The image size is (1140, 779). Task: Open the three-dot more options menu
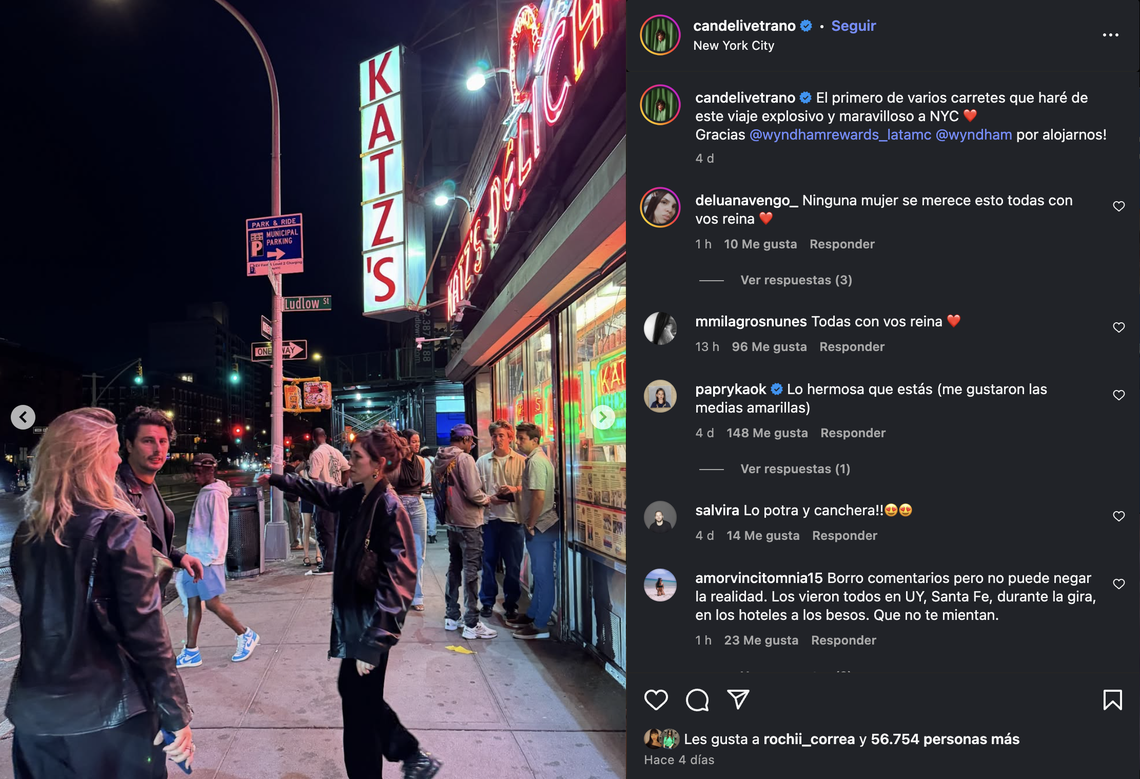(1110, 35)
